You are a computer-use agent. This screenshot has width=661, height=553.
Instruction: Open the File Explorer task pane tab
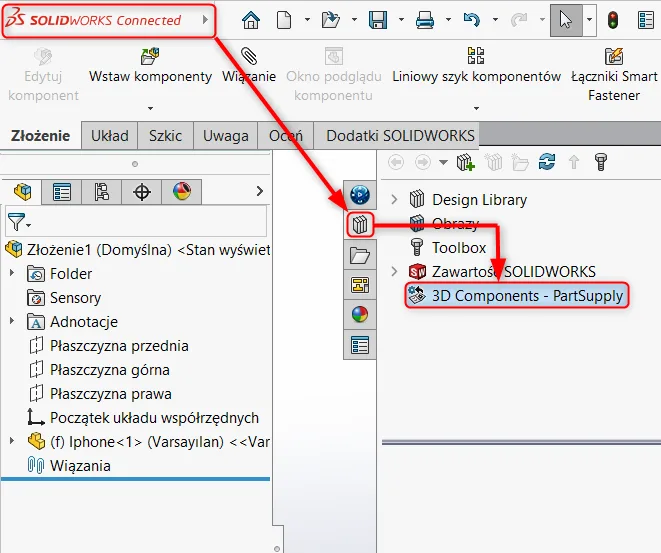pyautogui.click(x=360, y=255)
